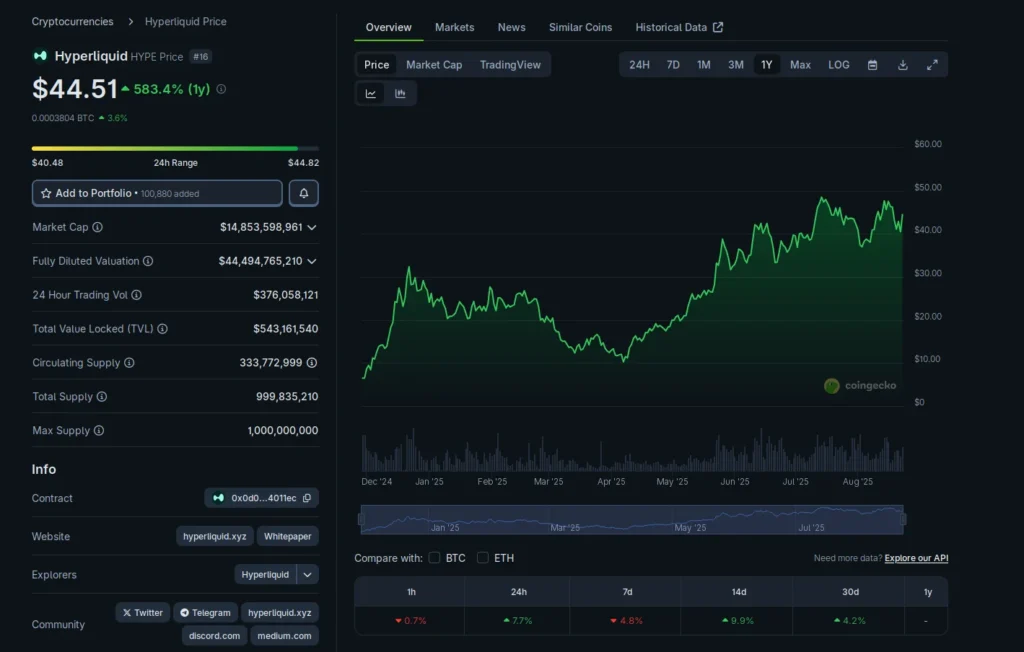Show Market Cap info tooltip icon
The image size is (1024, 652).
tap(97, 227)
